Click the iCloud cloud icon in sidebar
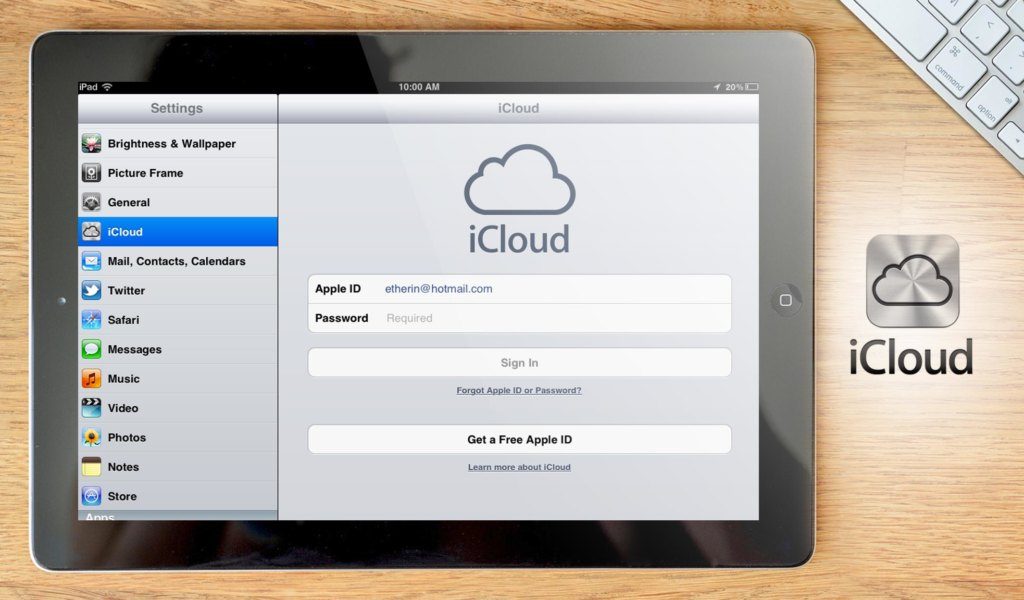This screenshot has width=1024, height=600. click(92, 231)
